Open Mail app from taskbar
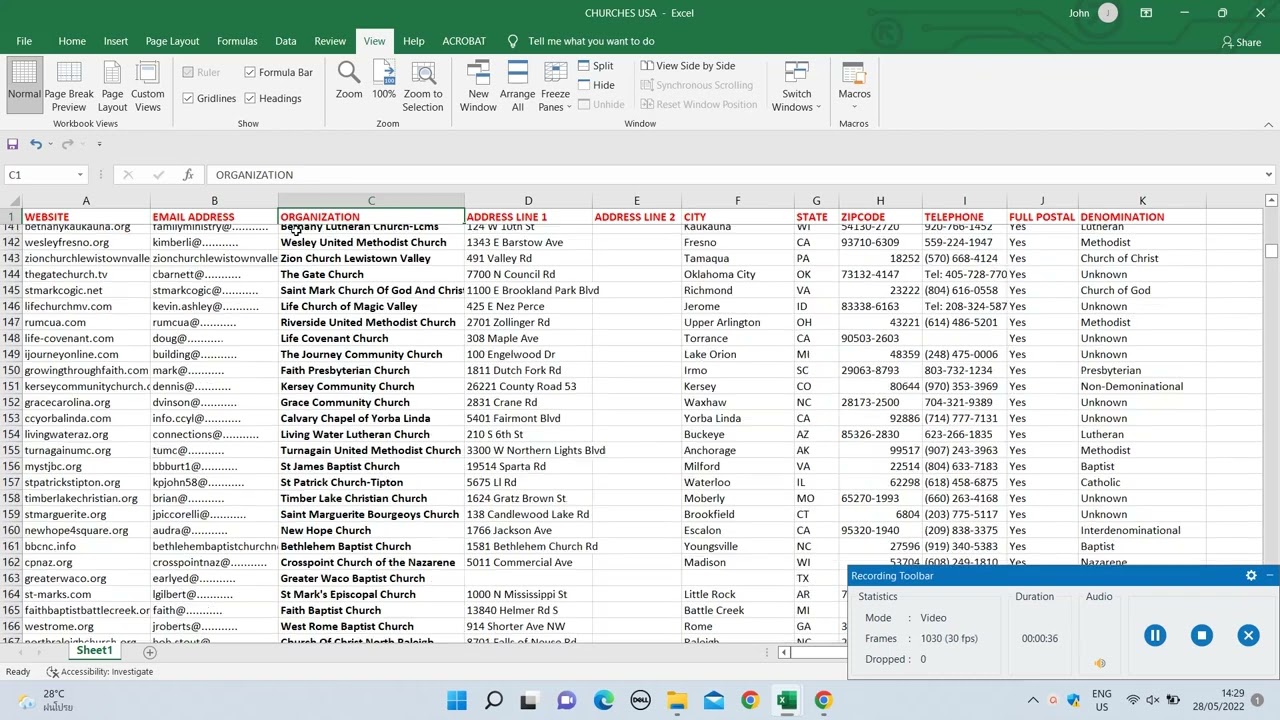The width and height of the screenshot is (1280, 720). click(x=714, y=700)
